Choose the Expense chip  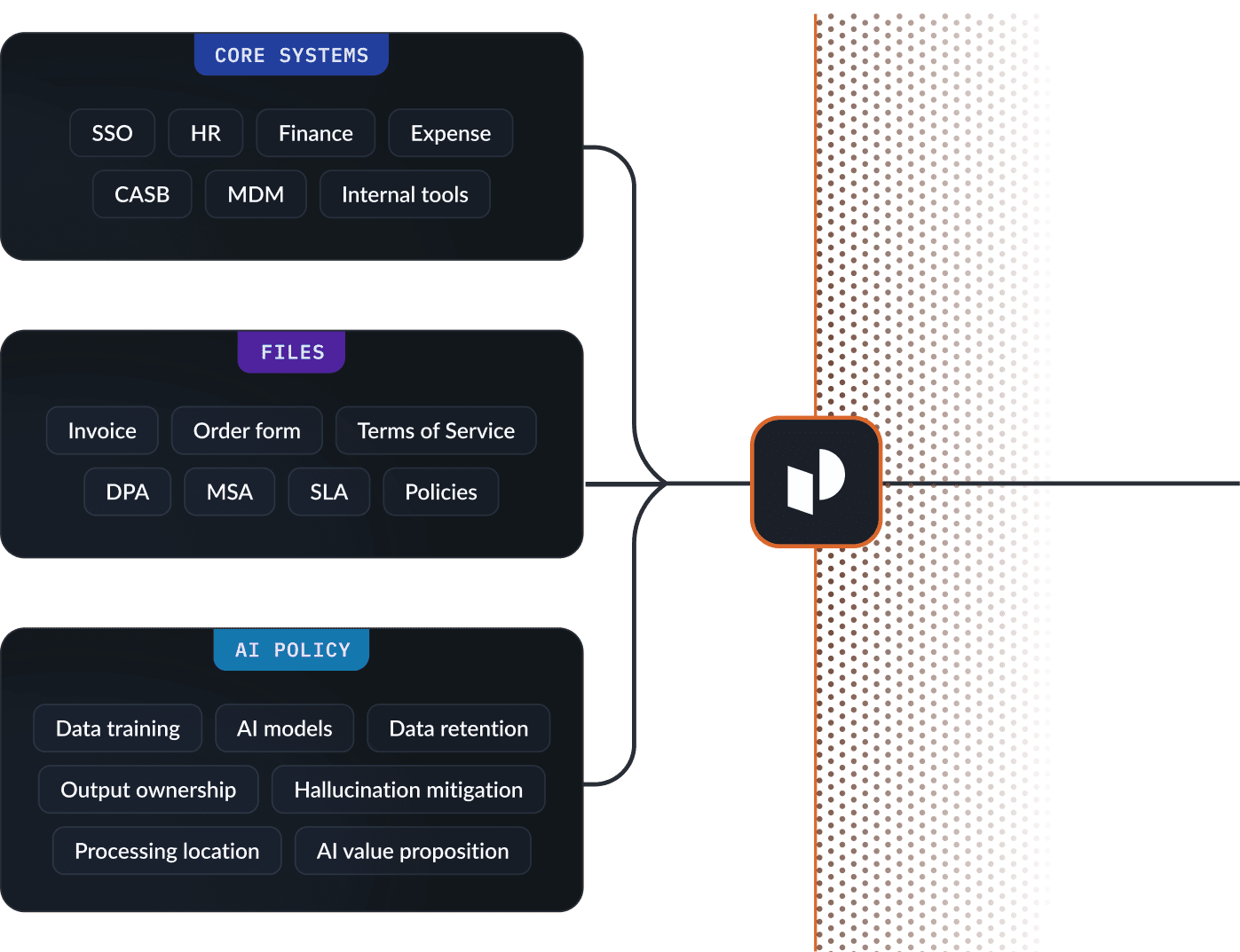pyautogui.click(x=451, y=133)
